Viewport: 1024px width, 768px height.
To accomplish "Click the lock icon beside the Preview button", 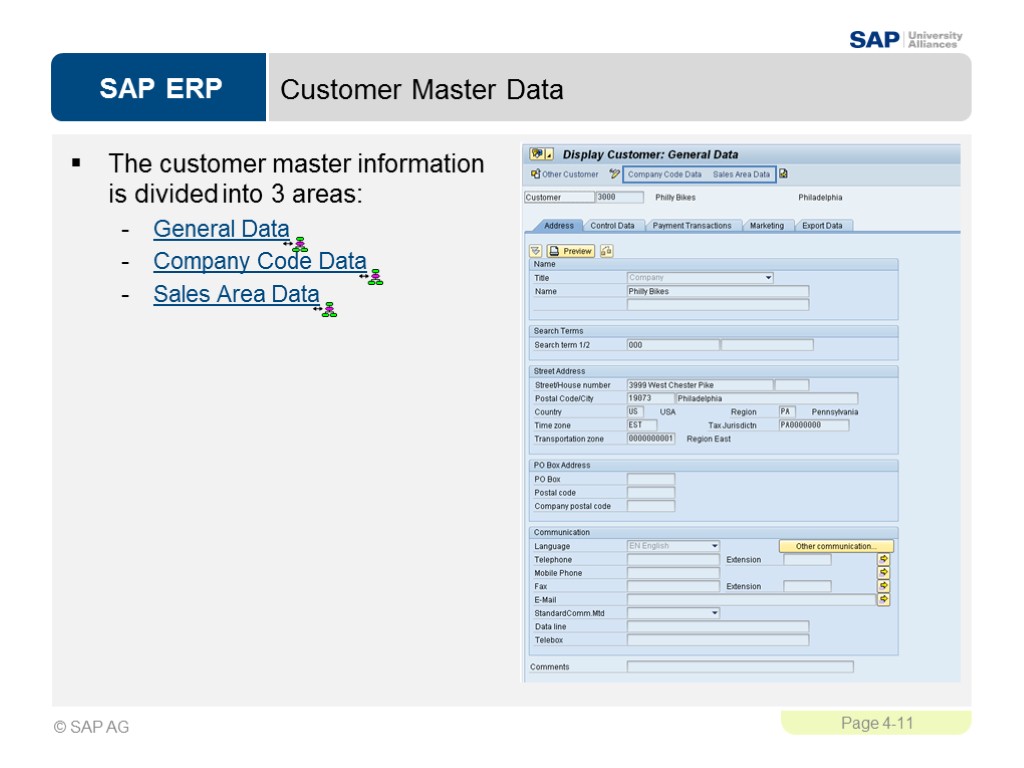I will tap(606, 251).
